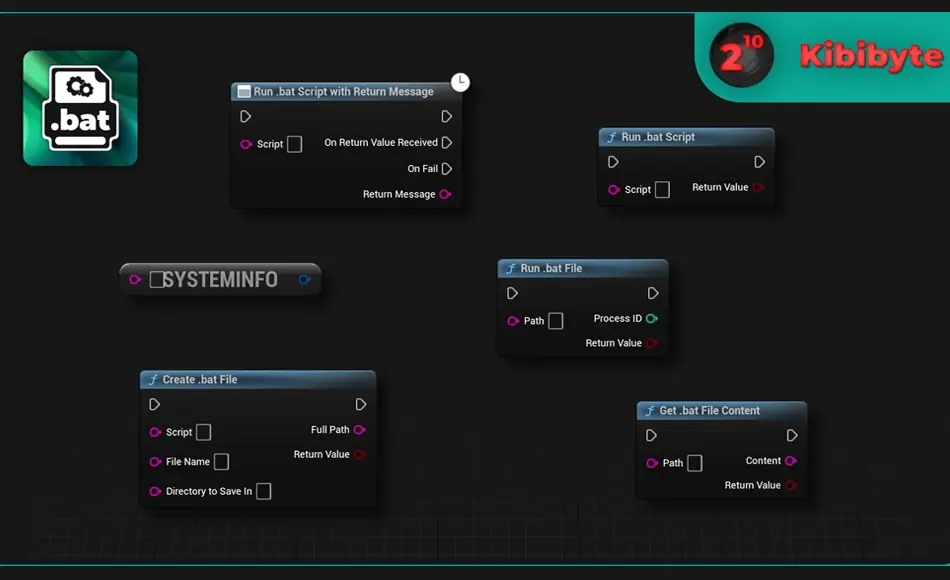Click the On Fail execution pin

tap(447, 168)
